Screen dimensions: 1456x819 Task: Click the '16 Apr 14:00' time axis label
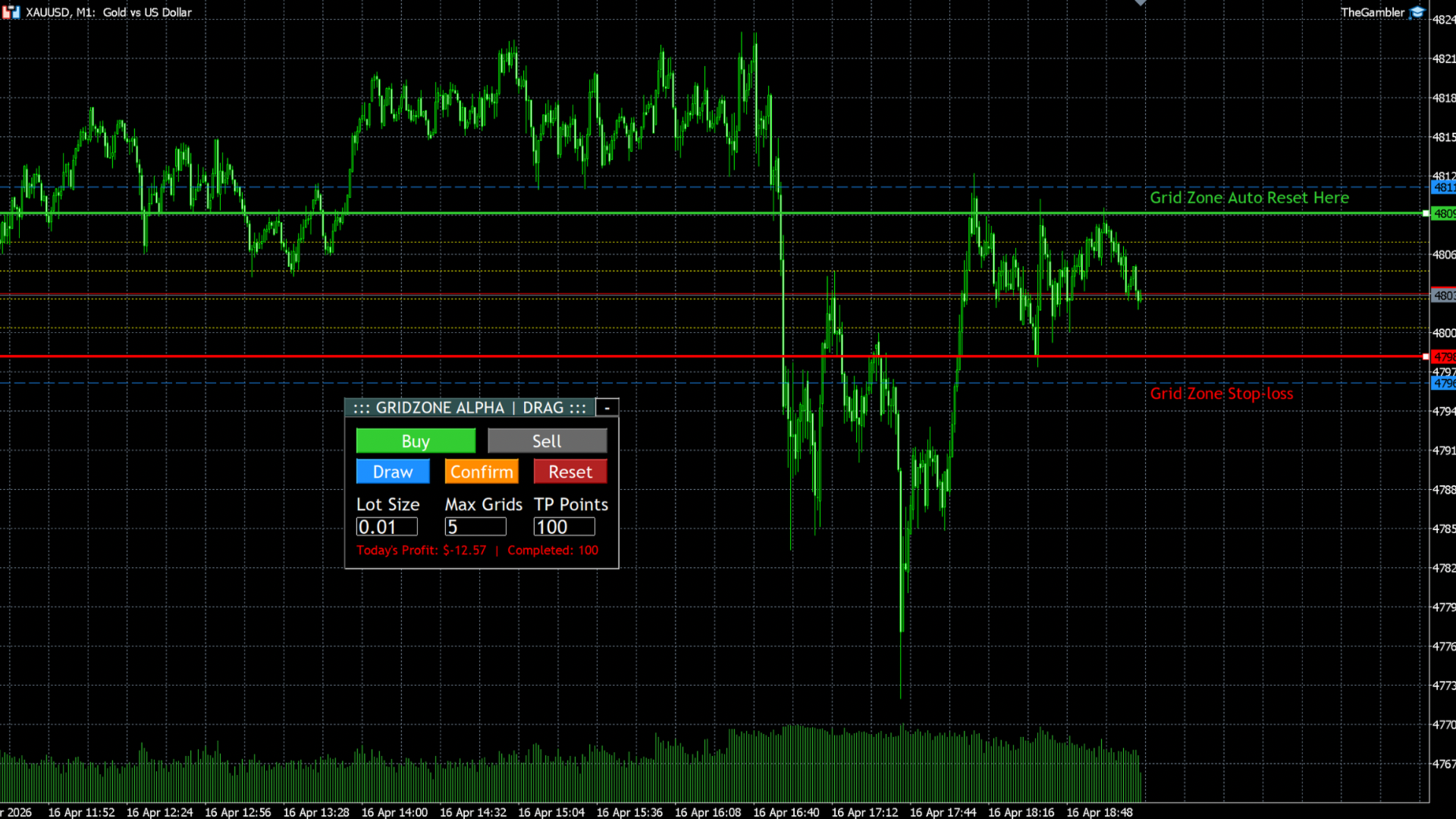point(394,812)
